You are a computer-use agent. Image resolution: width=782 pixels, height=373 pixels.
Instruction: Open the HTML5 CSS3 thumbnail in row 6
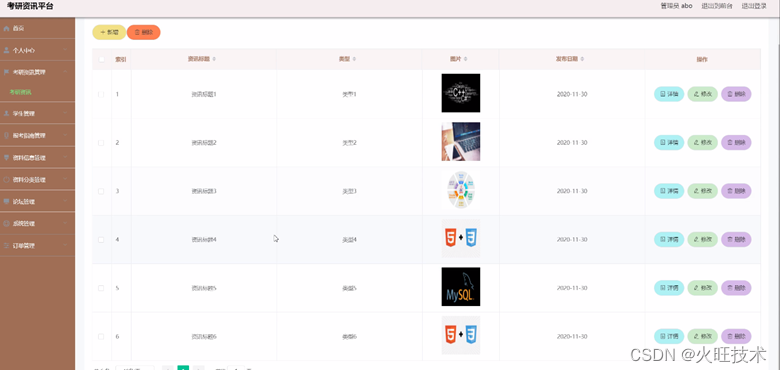(461, 335)
